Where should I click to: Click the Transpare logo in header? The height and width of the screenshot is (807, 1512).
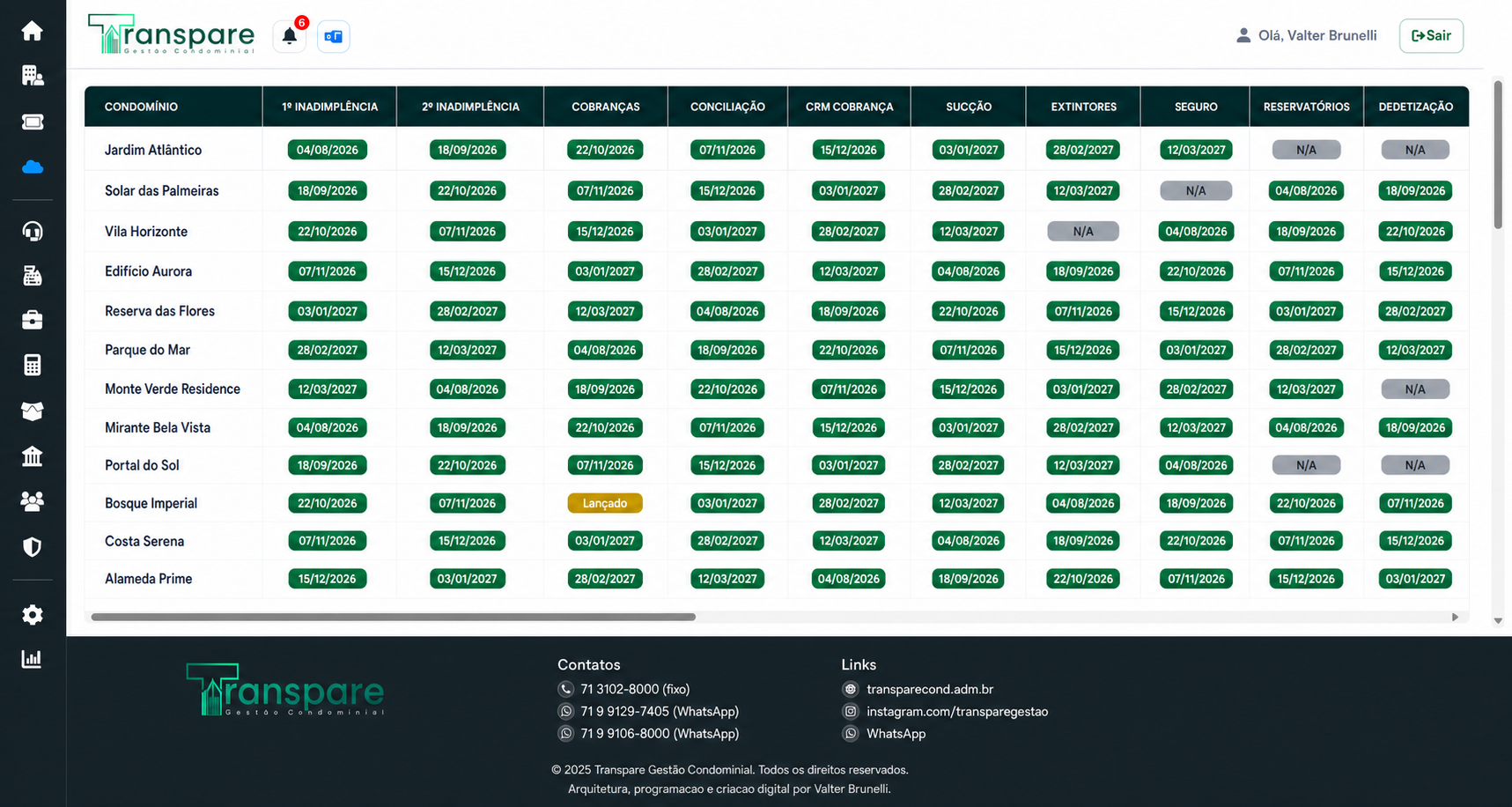pyautogui.click(x=171, y=34)
